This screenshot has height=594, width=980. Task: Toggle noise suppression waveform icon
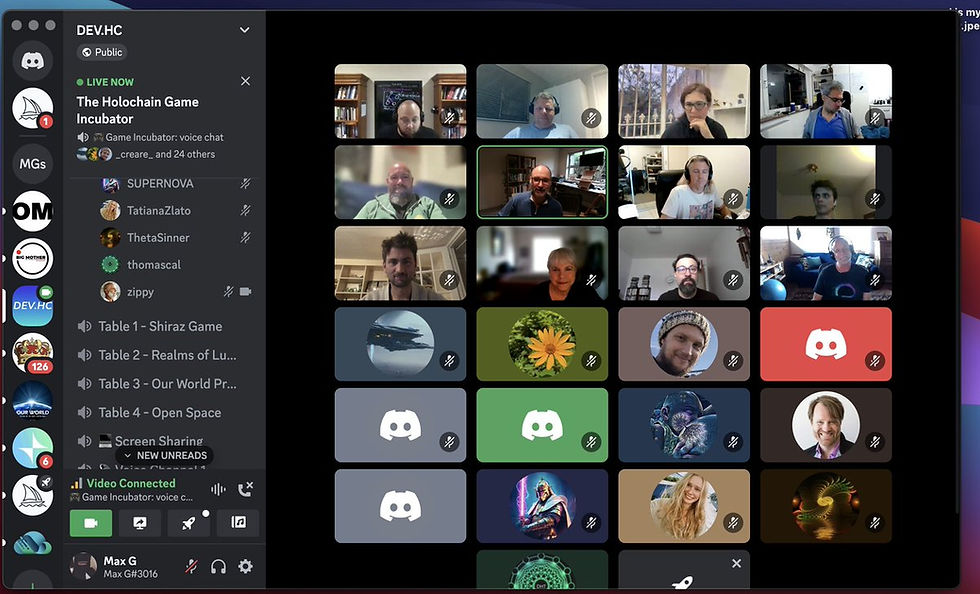point(218,490)
